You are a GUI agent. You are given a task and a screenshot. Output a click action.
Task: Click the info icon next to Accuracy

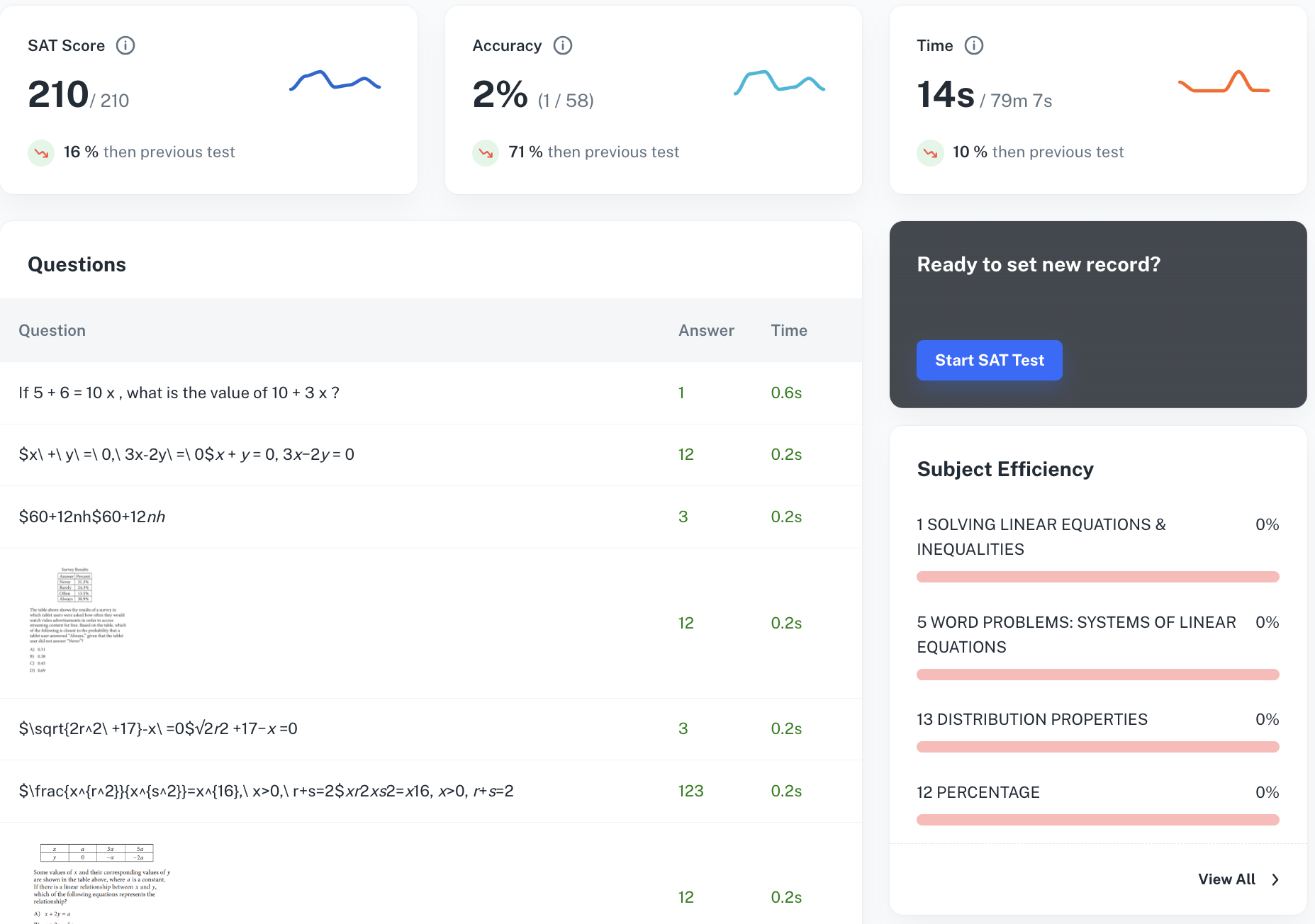tap(563, 45)
